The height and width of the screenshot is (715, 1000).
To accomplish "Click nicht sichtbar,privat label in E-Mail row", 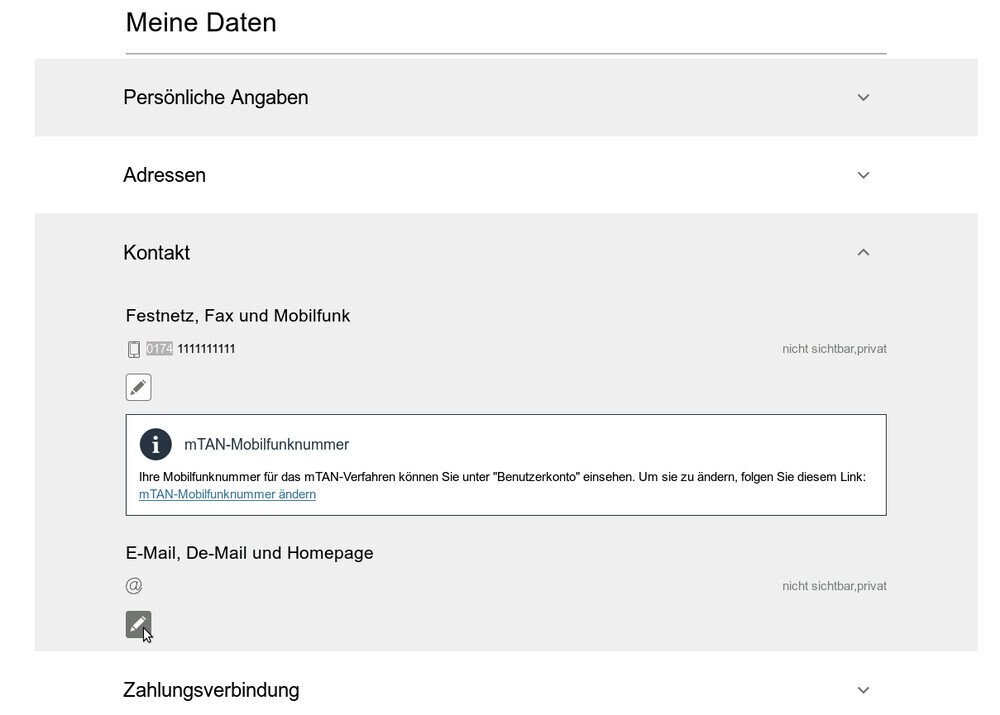I will [834, 586].
